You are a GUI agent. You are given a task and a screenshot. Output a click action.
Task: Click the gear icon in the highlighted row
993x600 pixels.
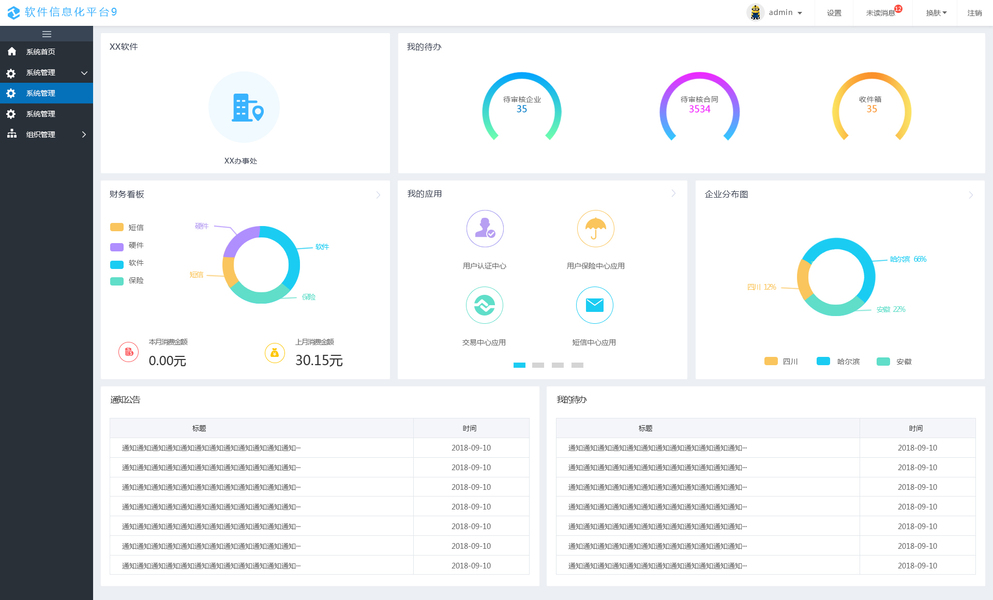click(x=11, y=93)
